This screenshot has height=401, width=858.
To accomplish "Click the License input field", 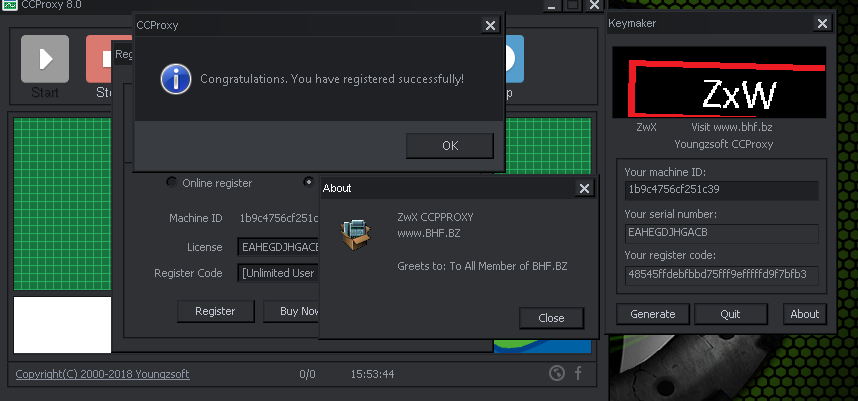I will coord(279,247).
